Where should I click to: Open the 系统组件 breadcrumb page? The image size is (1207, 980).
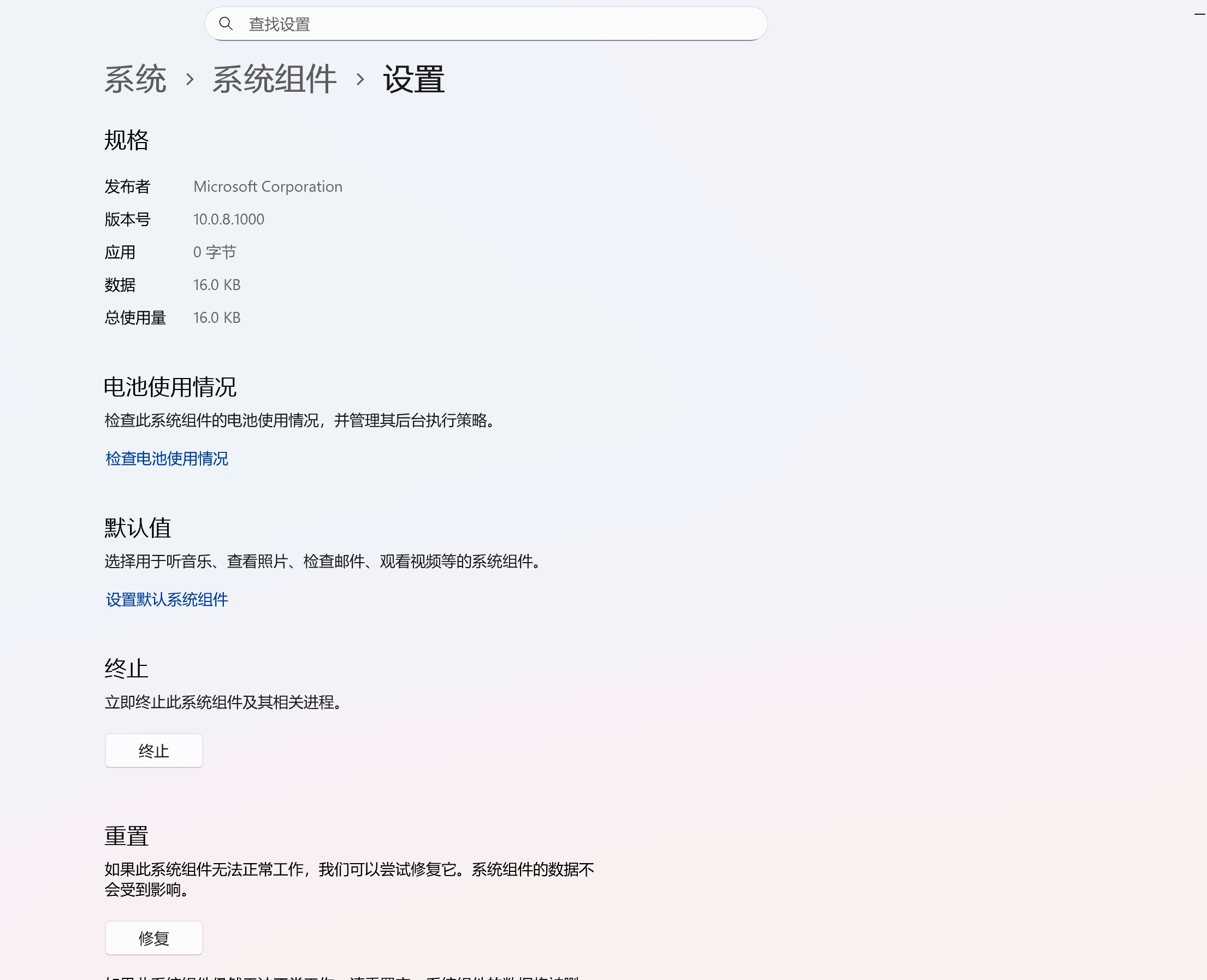click(273, 79)
